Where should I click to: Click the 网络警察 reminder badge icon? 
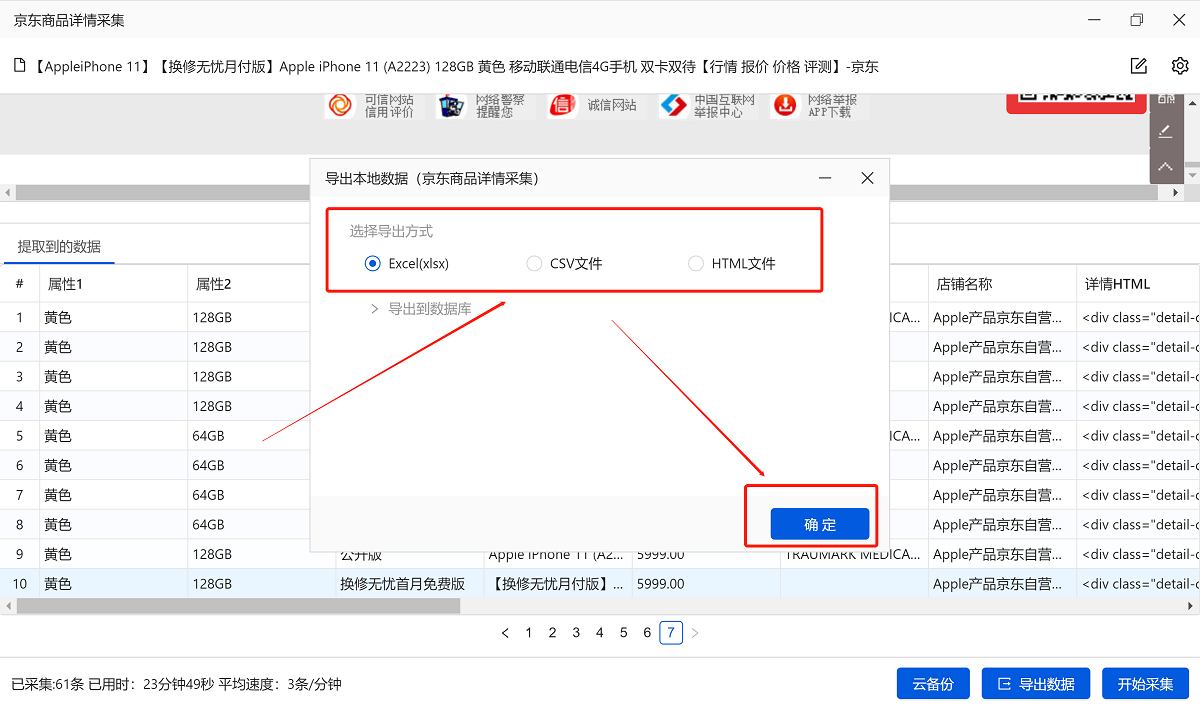tap(452, 105)
